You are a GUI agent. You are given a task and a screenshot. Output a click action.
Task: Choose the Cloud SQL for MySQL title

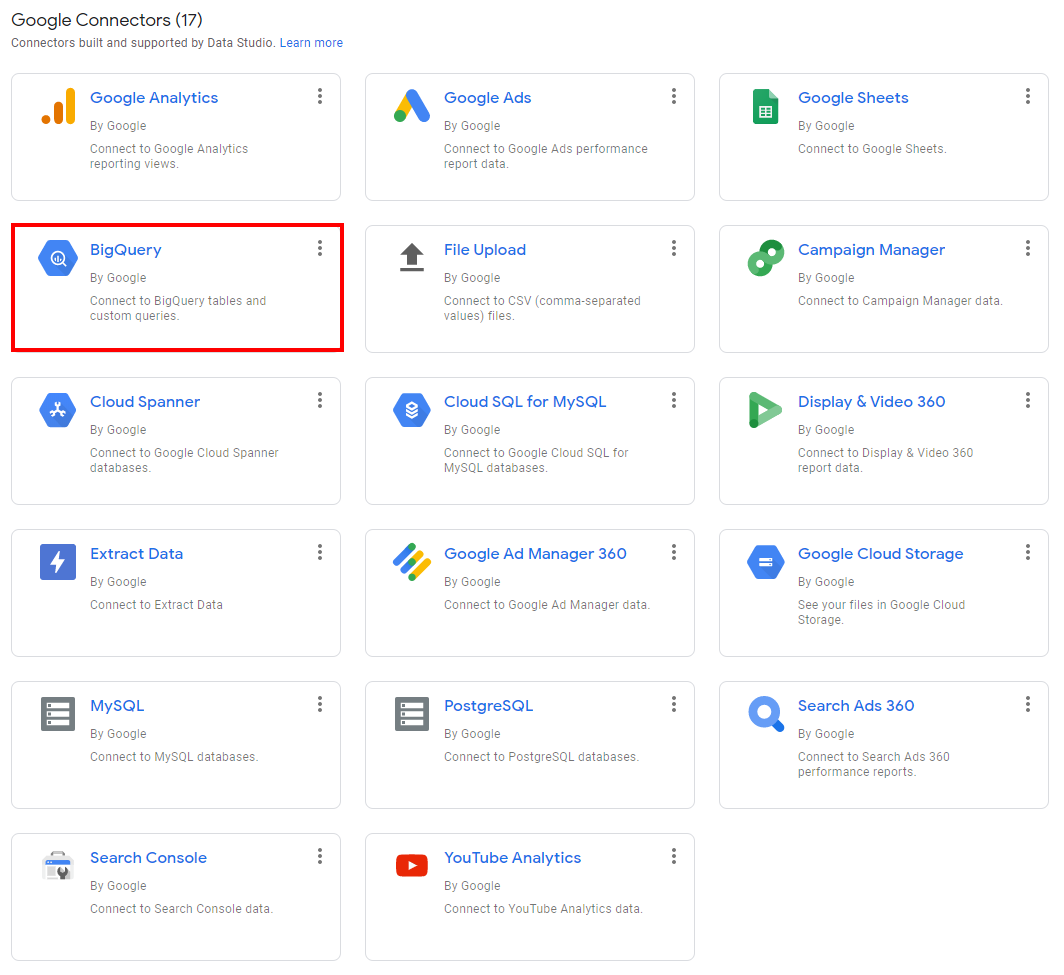tap(525, 402)
